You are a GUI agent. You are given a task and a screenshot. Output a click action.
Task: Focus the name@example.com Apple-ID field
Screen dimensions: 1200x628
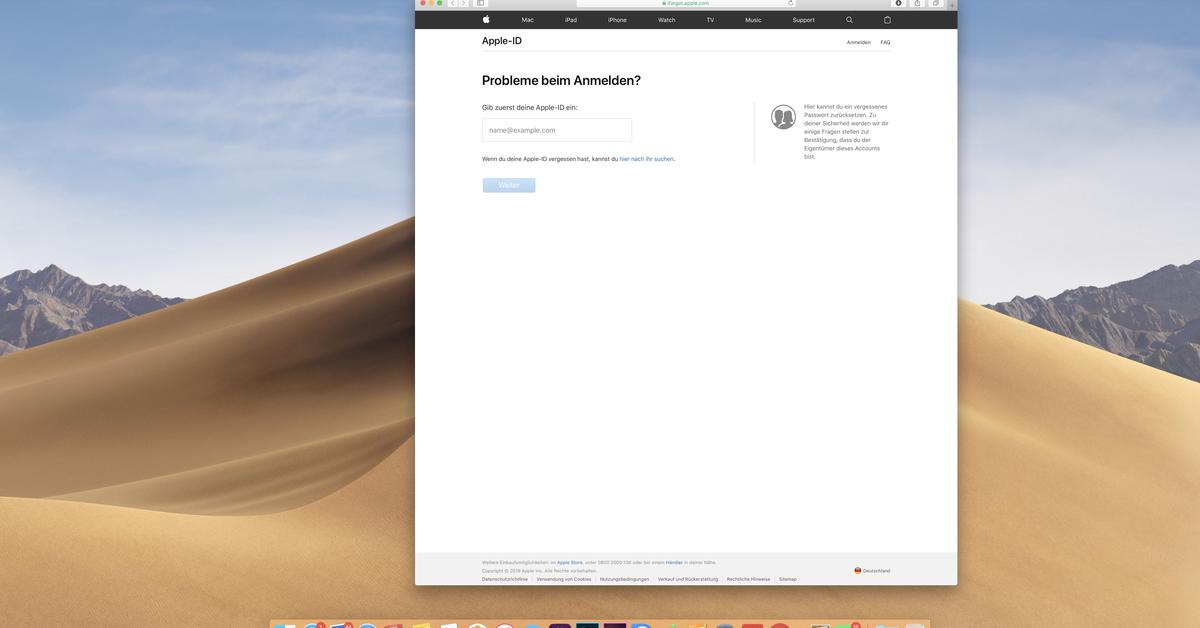pos(557,130)
